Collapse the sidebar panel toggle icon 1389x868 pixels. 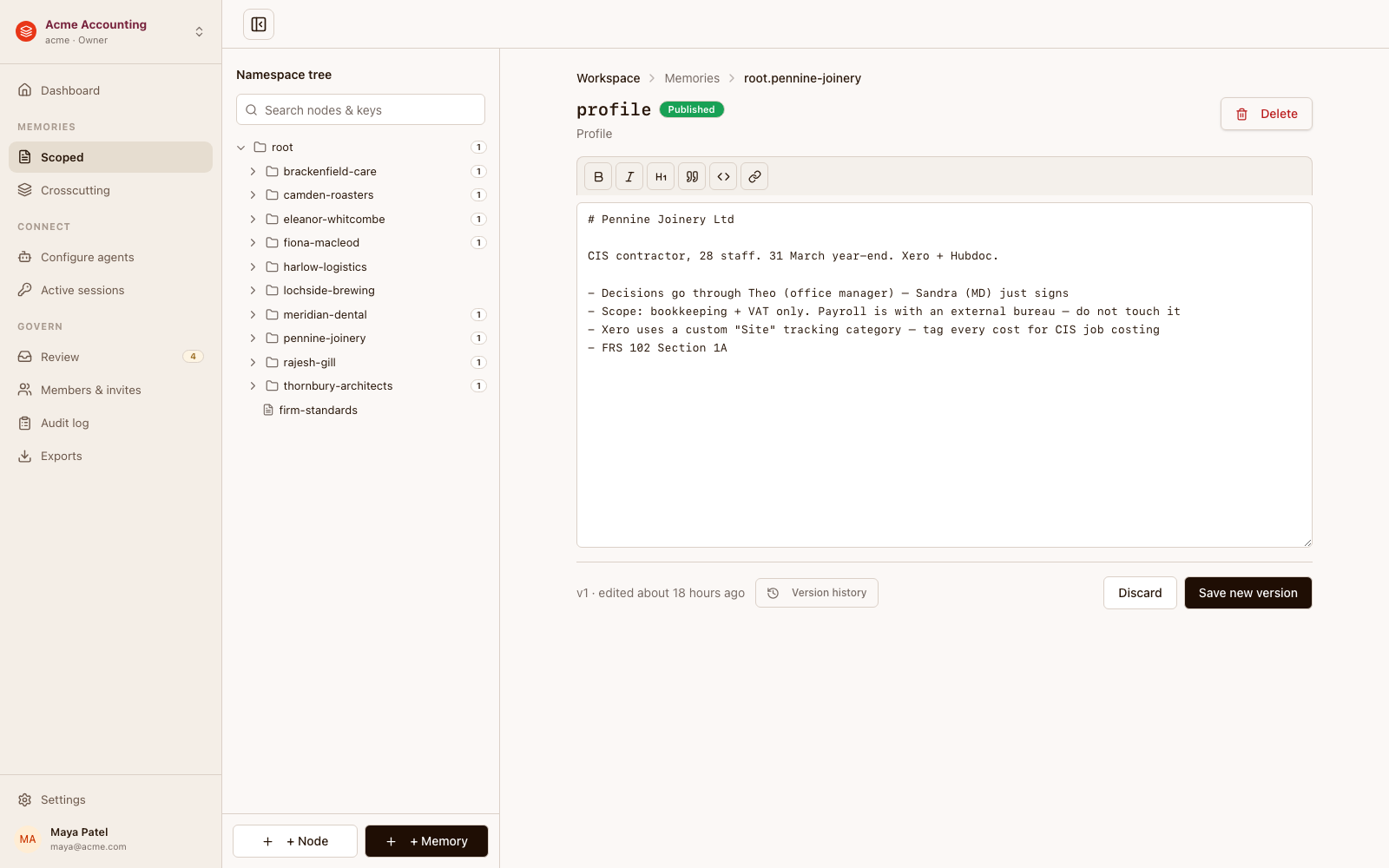tap(259, 24)
